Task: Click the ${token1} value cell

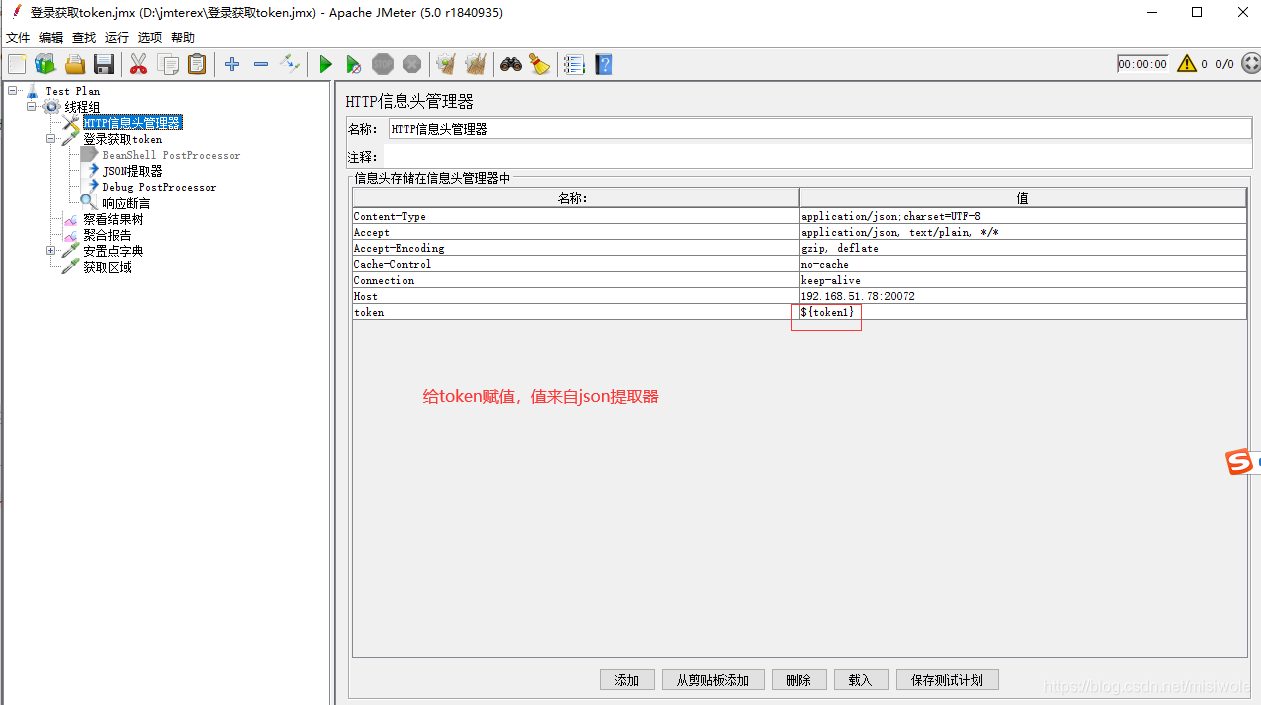Action: [x=1023, y=312]
